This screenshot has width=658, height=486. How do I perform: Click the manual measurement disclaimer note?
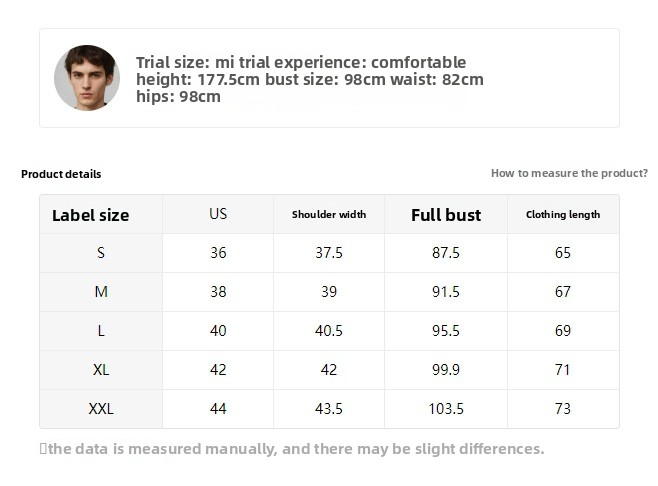pos(295,449)
